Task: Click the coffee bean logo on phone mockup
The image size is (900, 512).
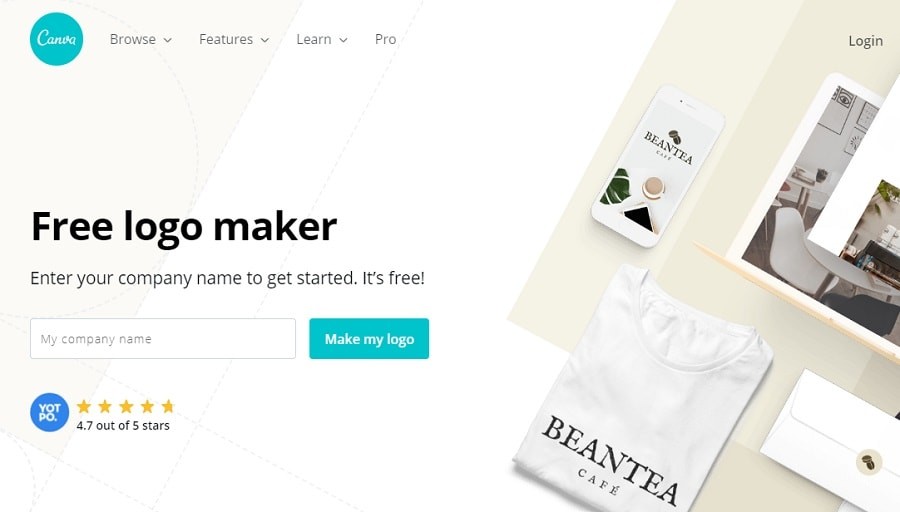Action: (675, 137)
